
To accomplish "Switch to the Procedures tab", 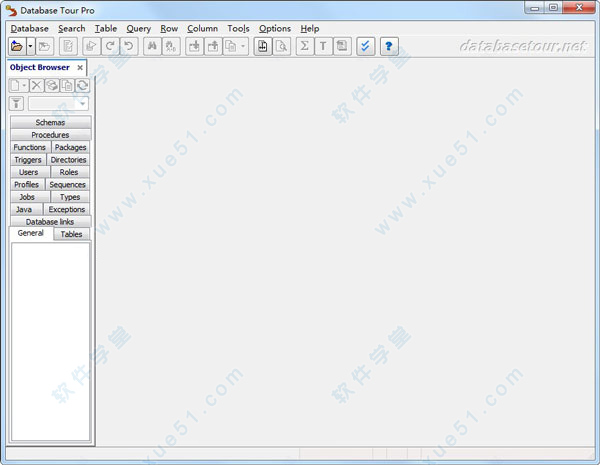I will (51, 135).
